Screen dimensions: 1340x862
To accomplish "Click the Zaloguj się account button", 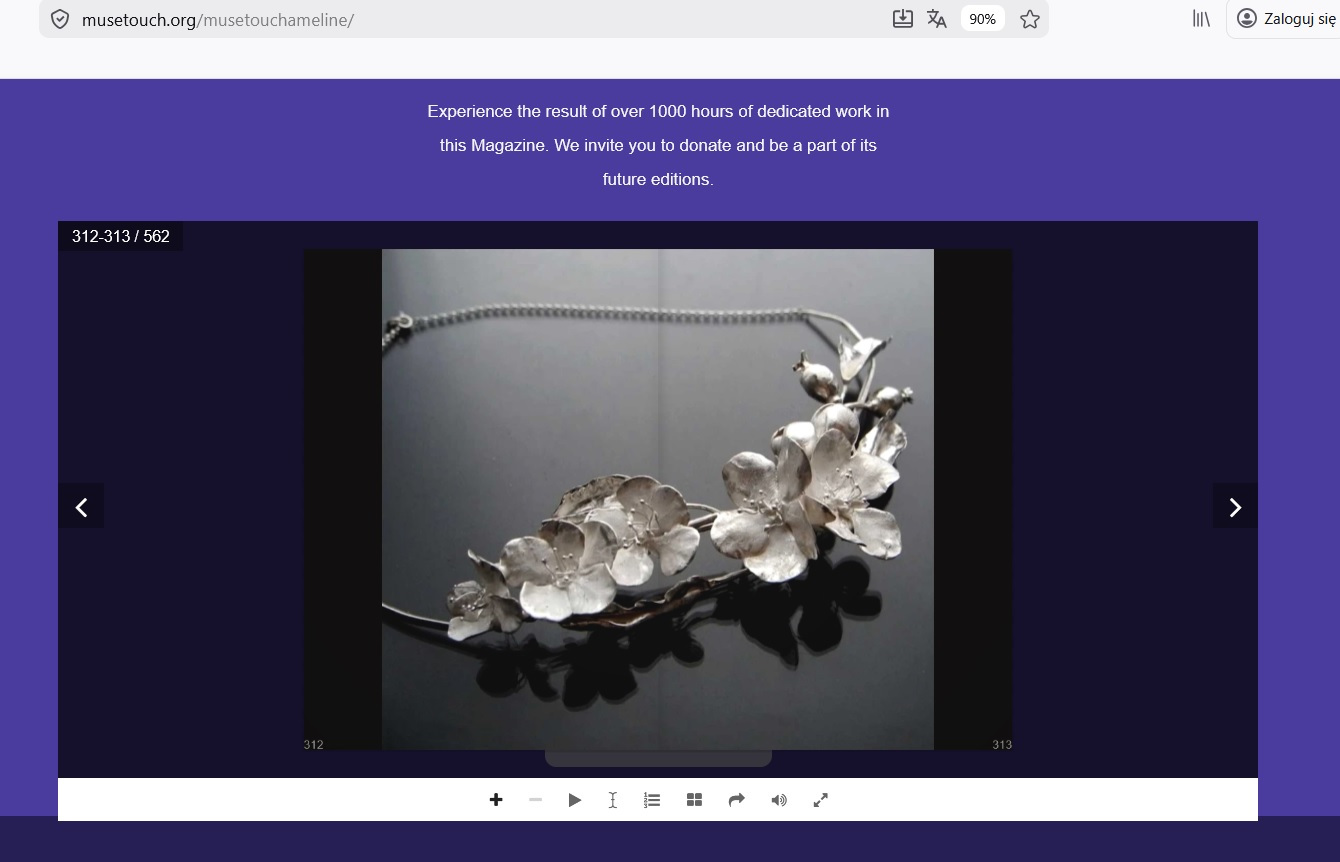I will coord(1287,18).
